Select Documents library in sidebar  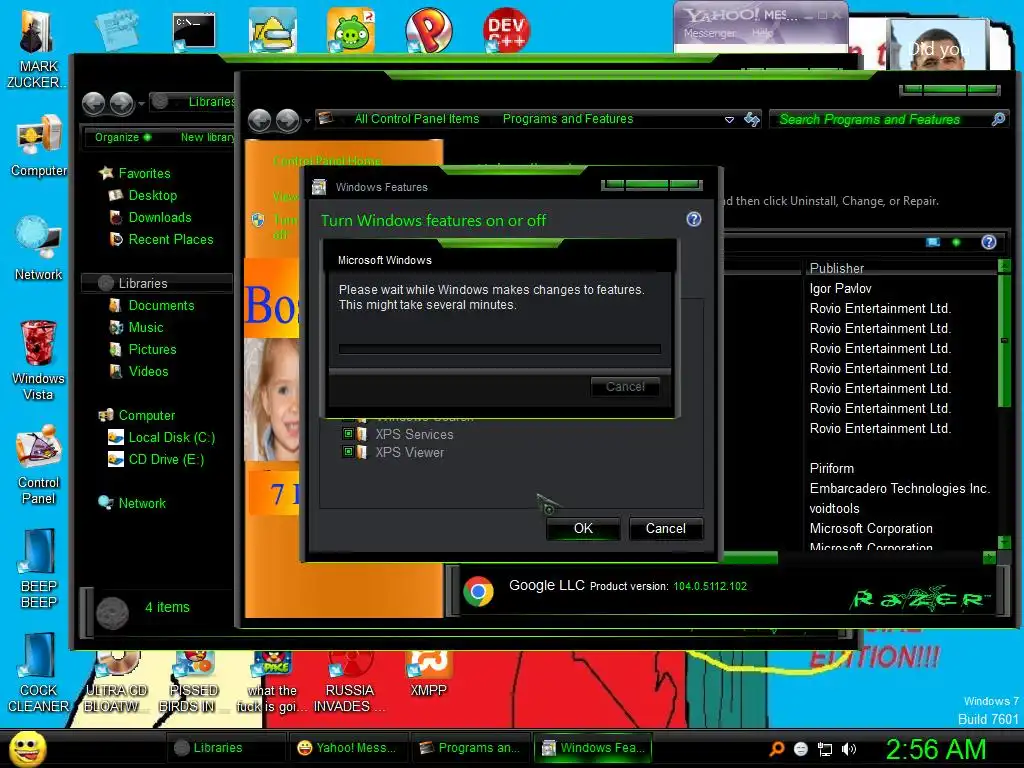click(x=161, y=306)
